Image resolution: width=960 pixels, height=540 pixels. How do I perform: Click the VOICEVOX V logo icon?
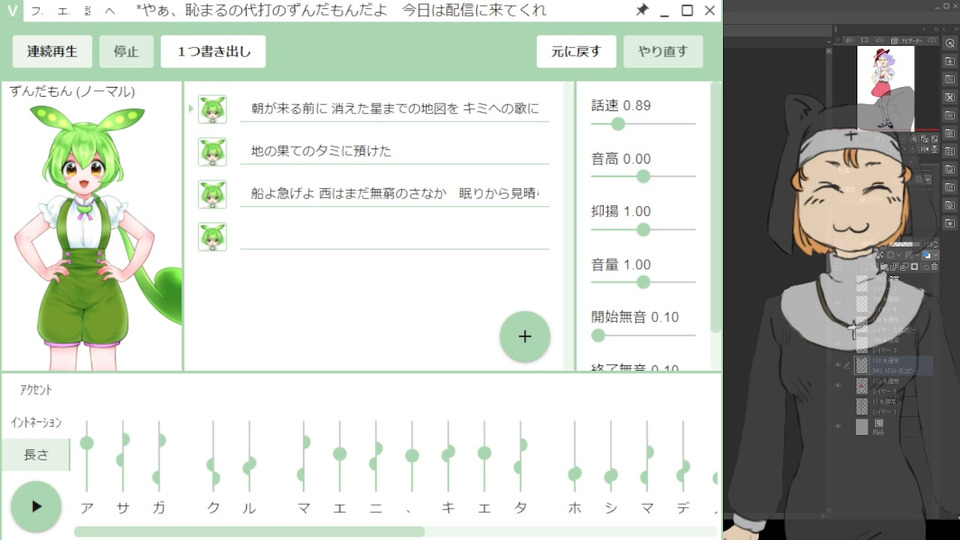[12, 10]
